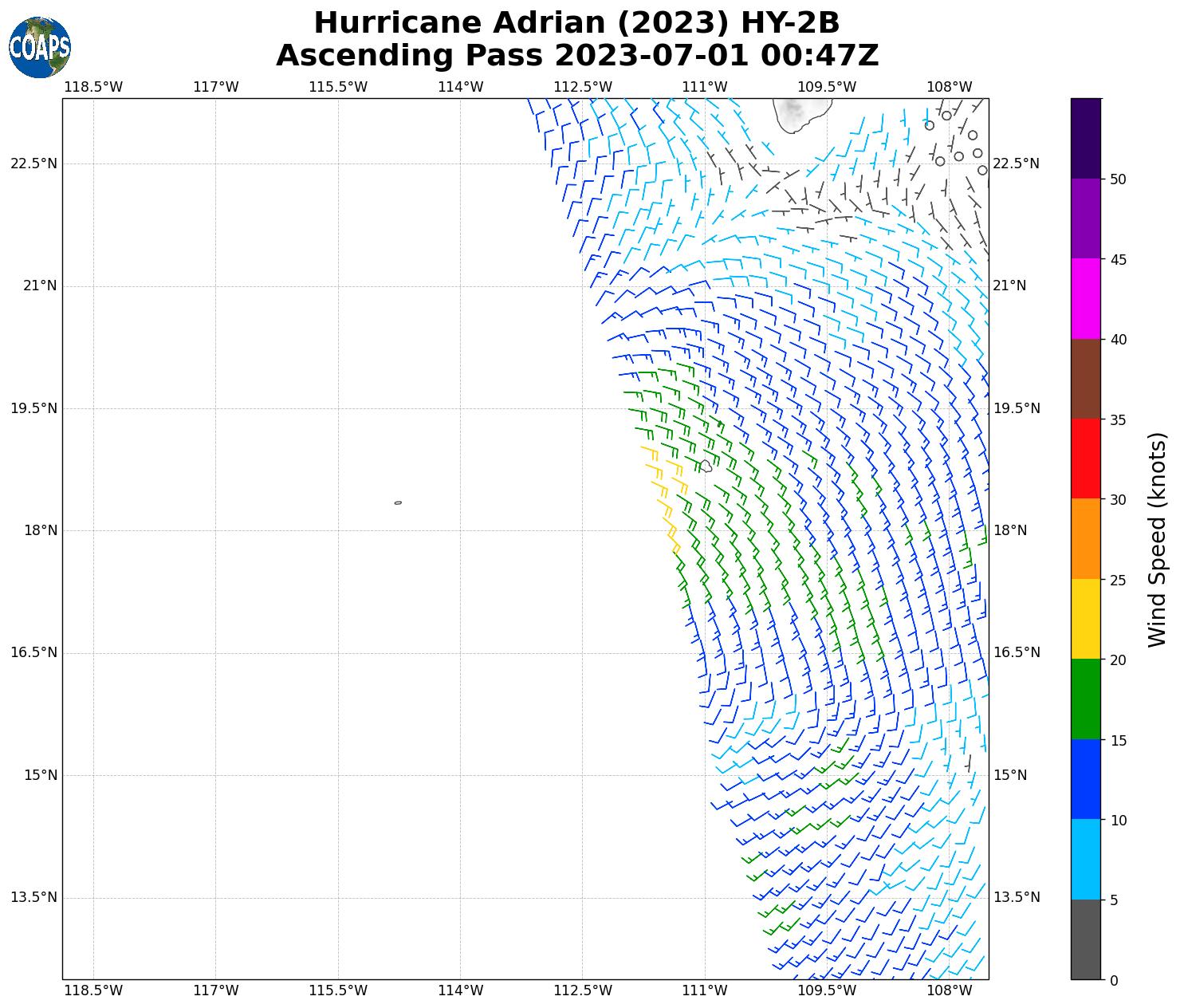Select the green 15-20 knots color band
This screenshot has width=1180, height=1008.
coord(1085,699)
